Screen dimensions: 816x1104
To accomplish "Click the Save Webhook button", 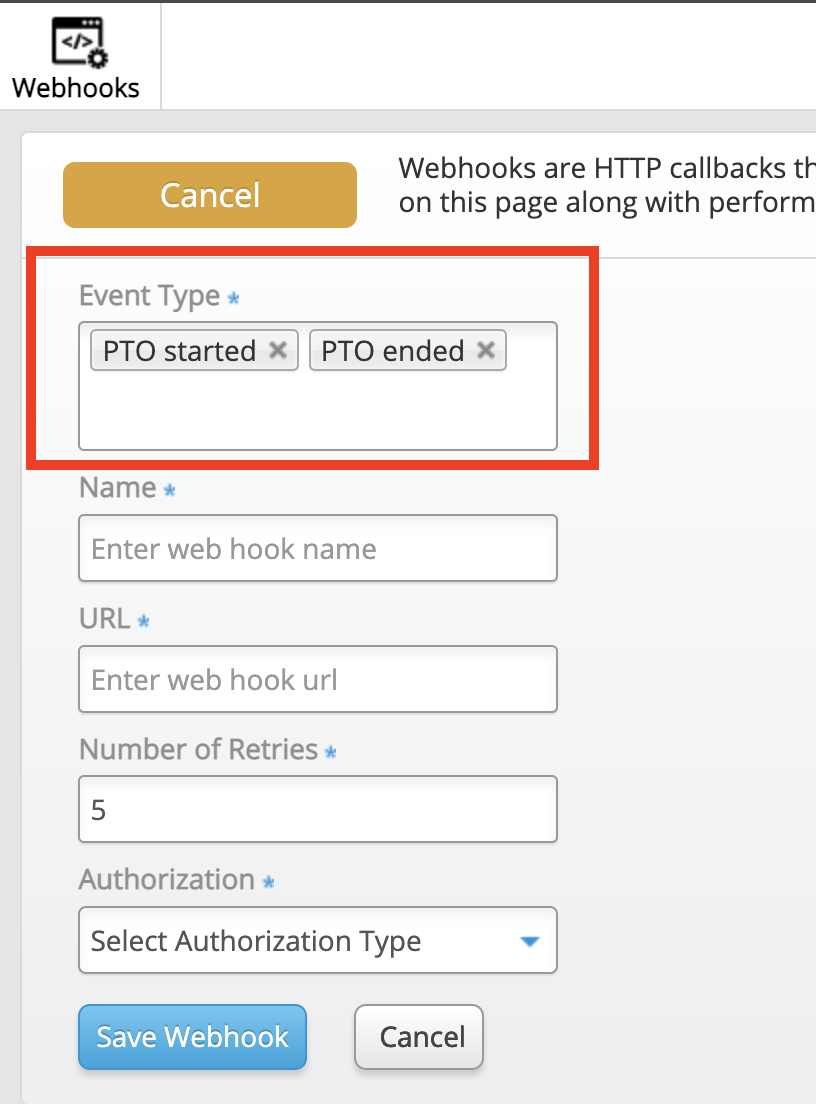I will pos(192,1036).
